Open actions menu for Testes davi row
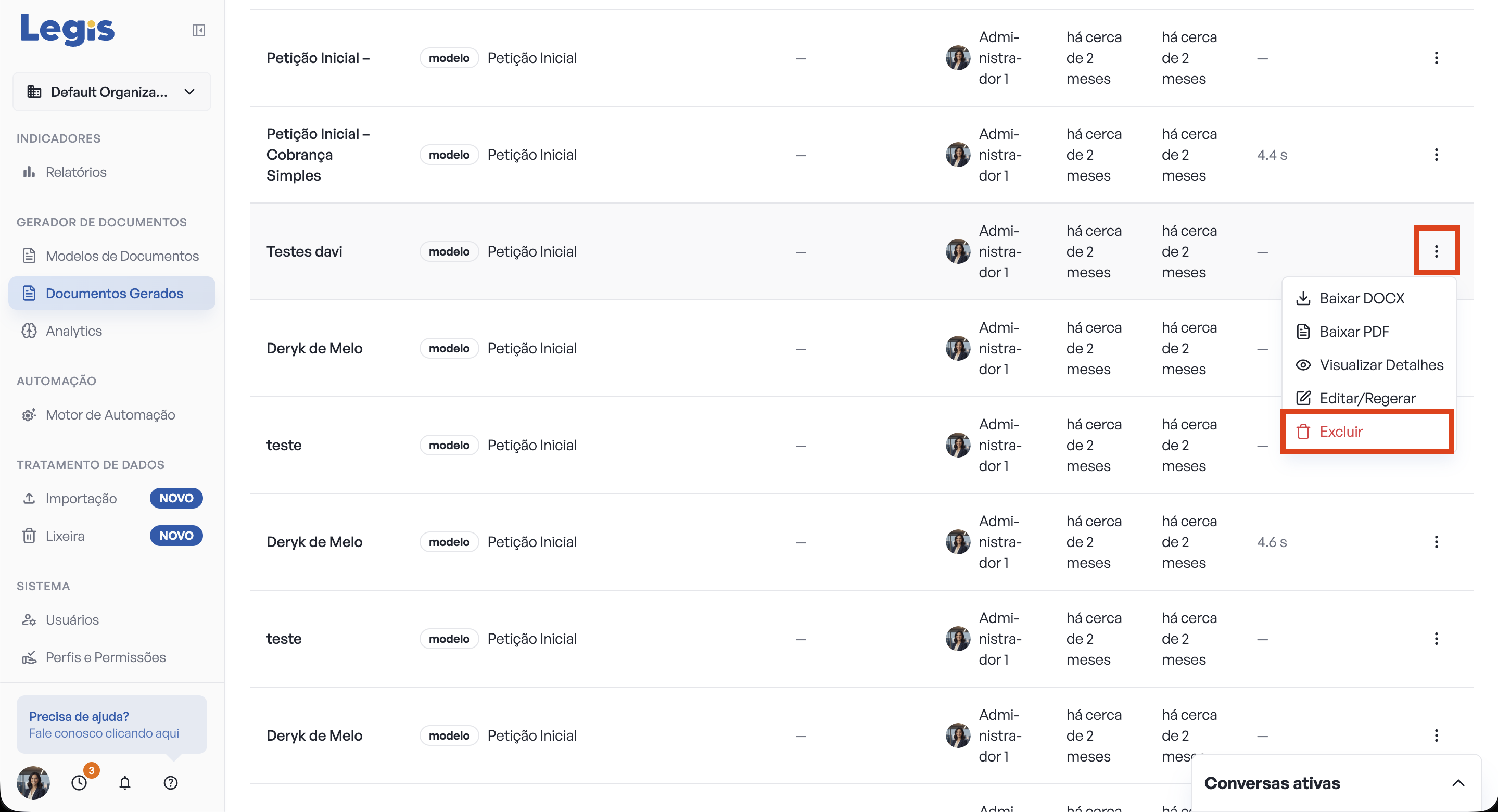Viewport: 1498px width, 812px height. coord(1436,251)
